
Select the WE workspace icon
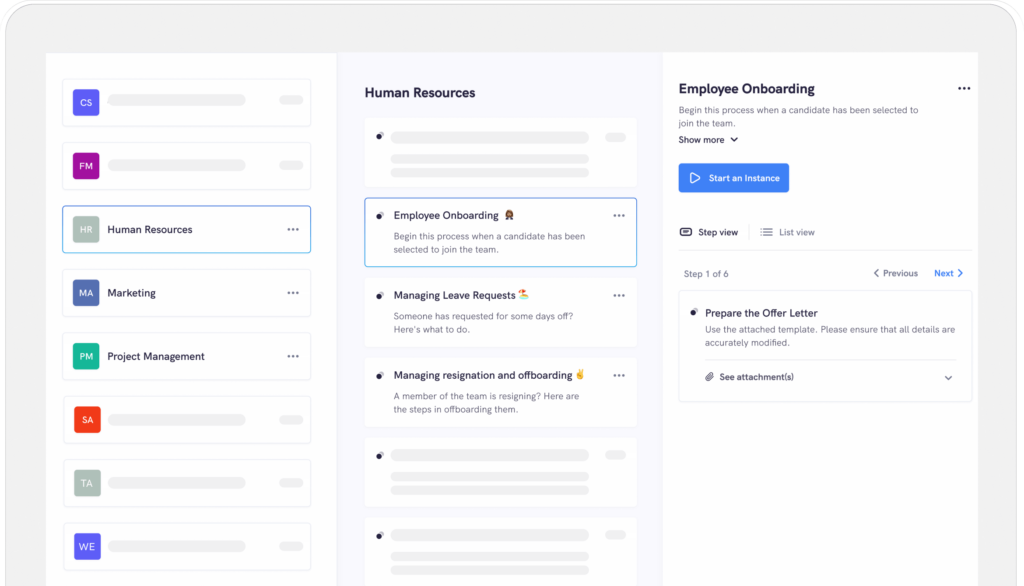coord(85,546)
